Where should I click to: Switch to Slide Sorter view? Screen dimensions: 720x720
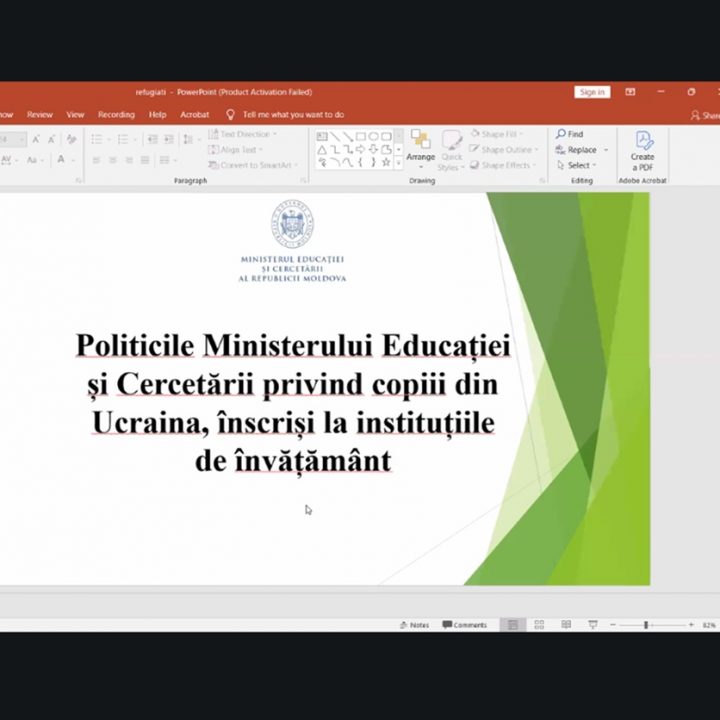(x=539, y=625)
